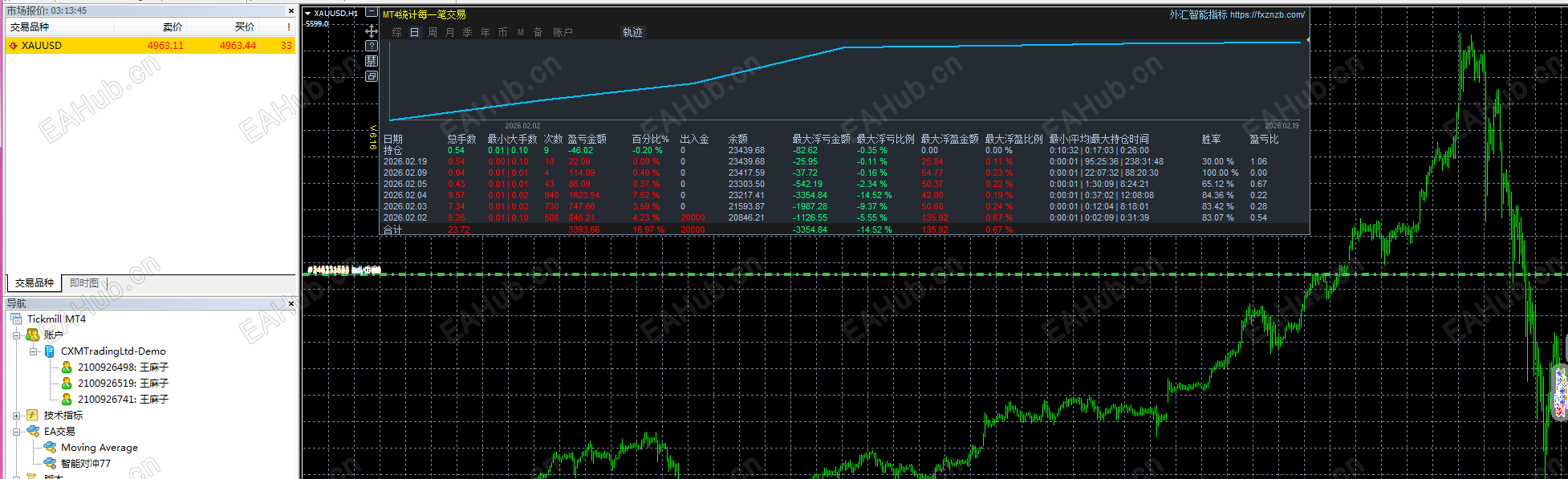Viewport: 1568px width, 479px height.
Task: Select the 综 summary tab
Action: click(397, 32)
